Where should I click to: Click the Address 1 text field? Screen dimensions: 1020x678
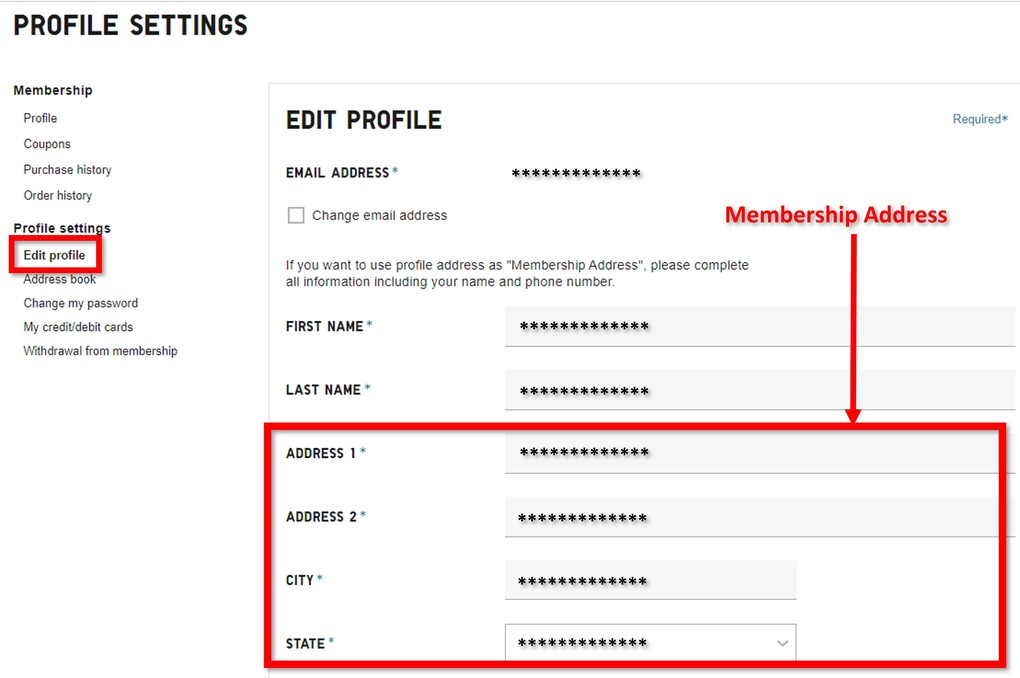click(750, 454)
